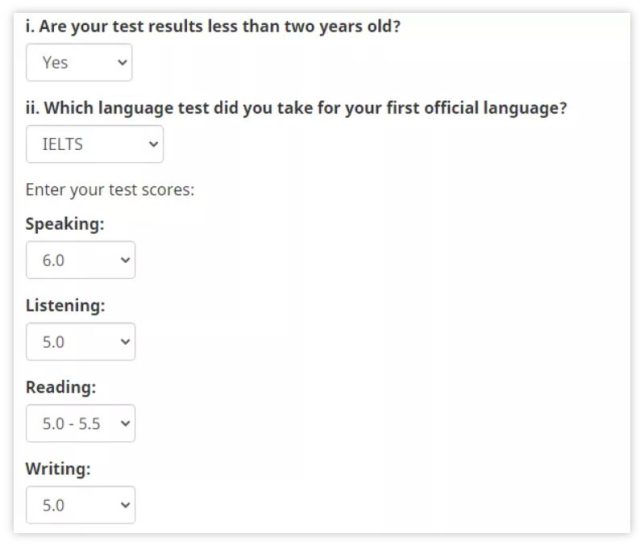This screenshot has height=546, width=640.
Task: Click the chevron arrow in the Listening dropdown
Action: pyautogui.click(x=124, y=342)
